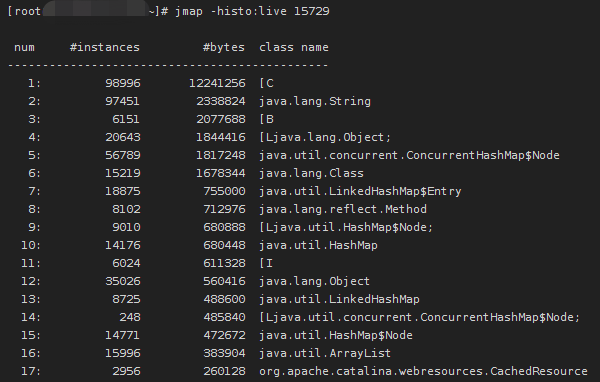Click java.lang.reflect.Method class name

click(x=342, y=209)
